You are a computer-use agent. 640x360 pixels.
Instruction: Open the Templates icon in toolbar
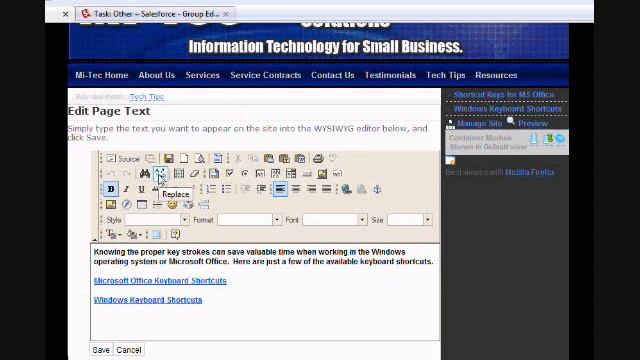(x=218, y=158)
